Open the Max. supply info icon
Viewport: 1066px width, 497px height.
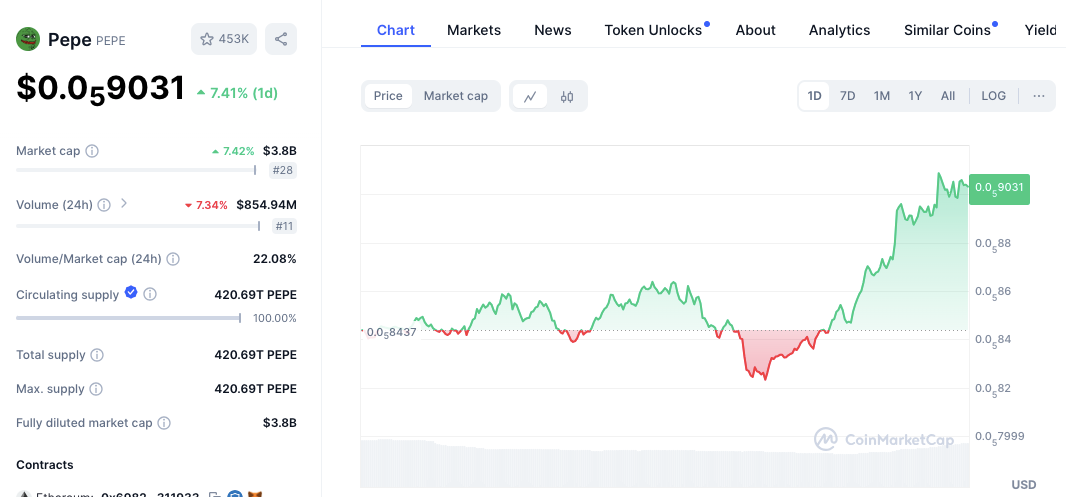97,389
